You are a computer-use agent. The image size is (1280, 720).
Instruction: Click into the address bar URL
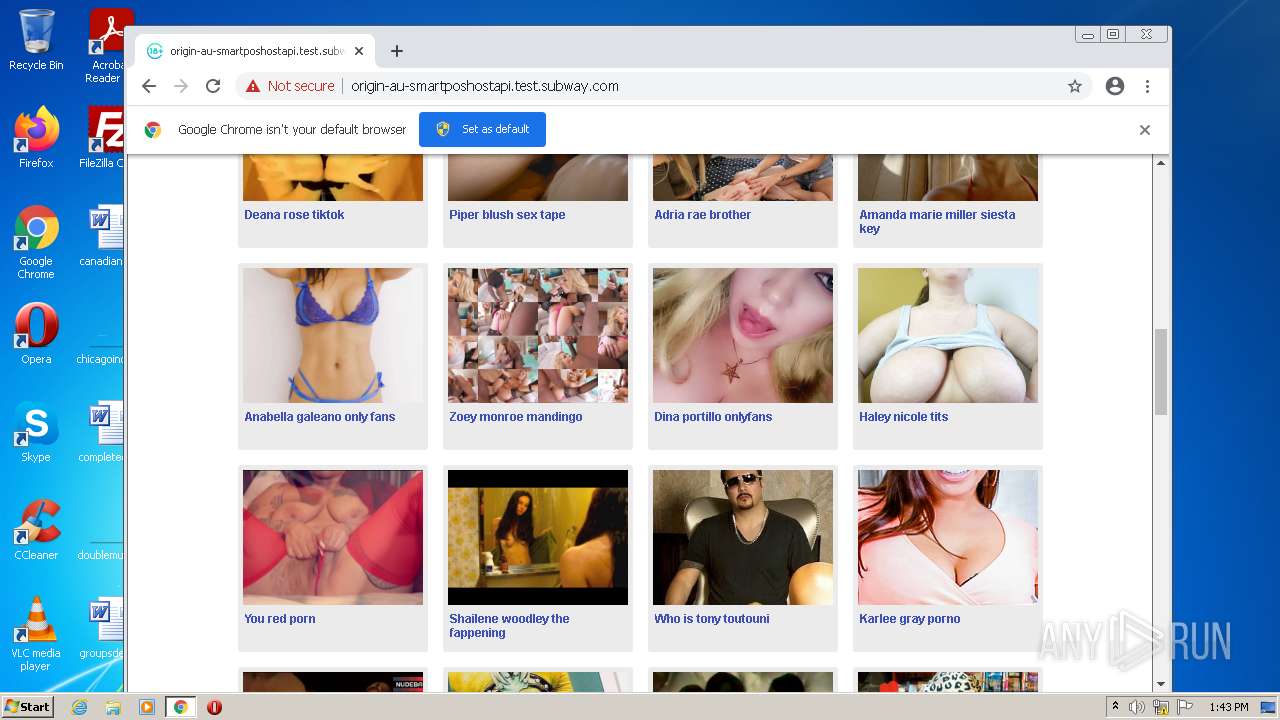485,86
